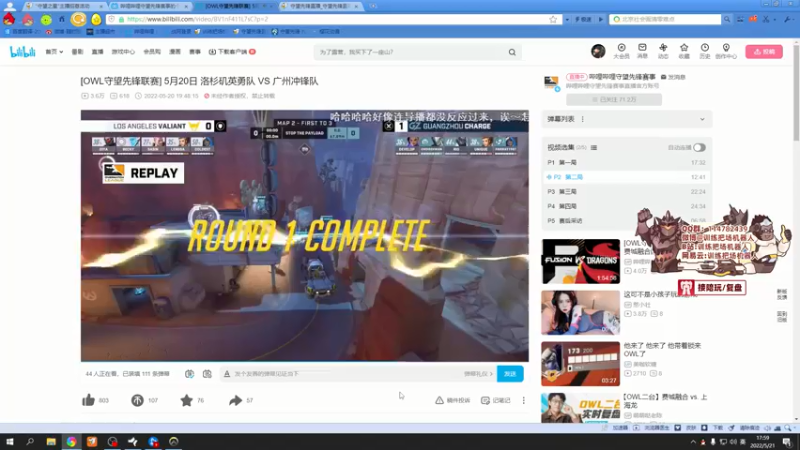Click the pink 投稿 upload button
This screenshot has height=450, width=800.
pyautogui.click(x=764, y=52)
